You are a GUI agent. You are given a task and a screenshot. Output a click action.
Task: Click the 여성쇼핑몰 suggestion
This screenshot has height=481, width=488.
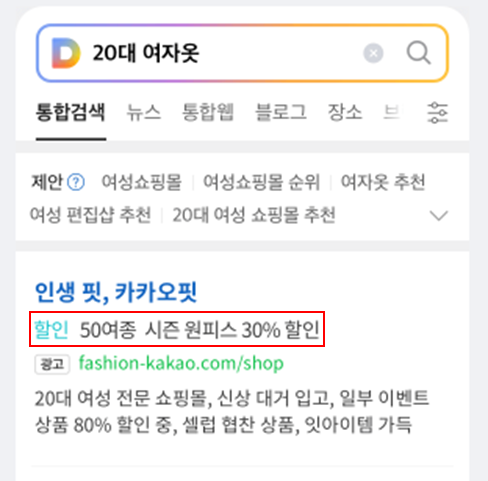point(142,182)
